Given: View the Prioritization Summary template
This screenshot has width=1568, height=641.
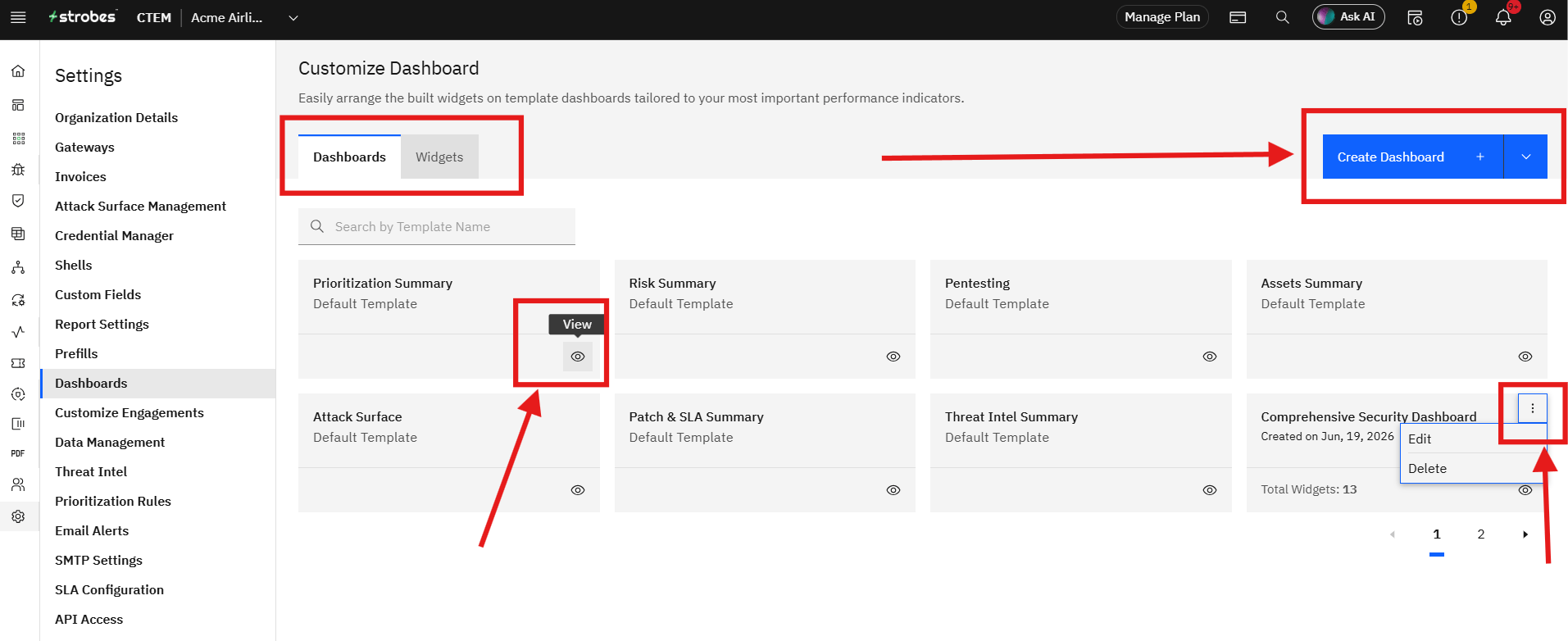Looking at the screenshot, I should [x=578, y=357].
